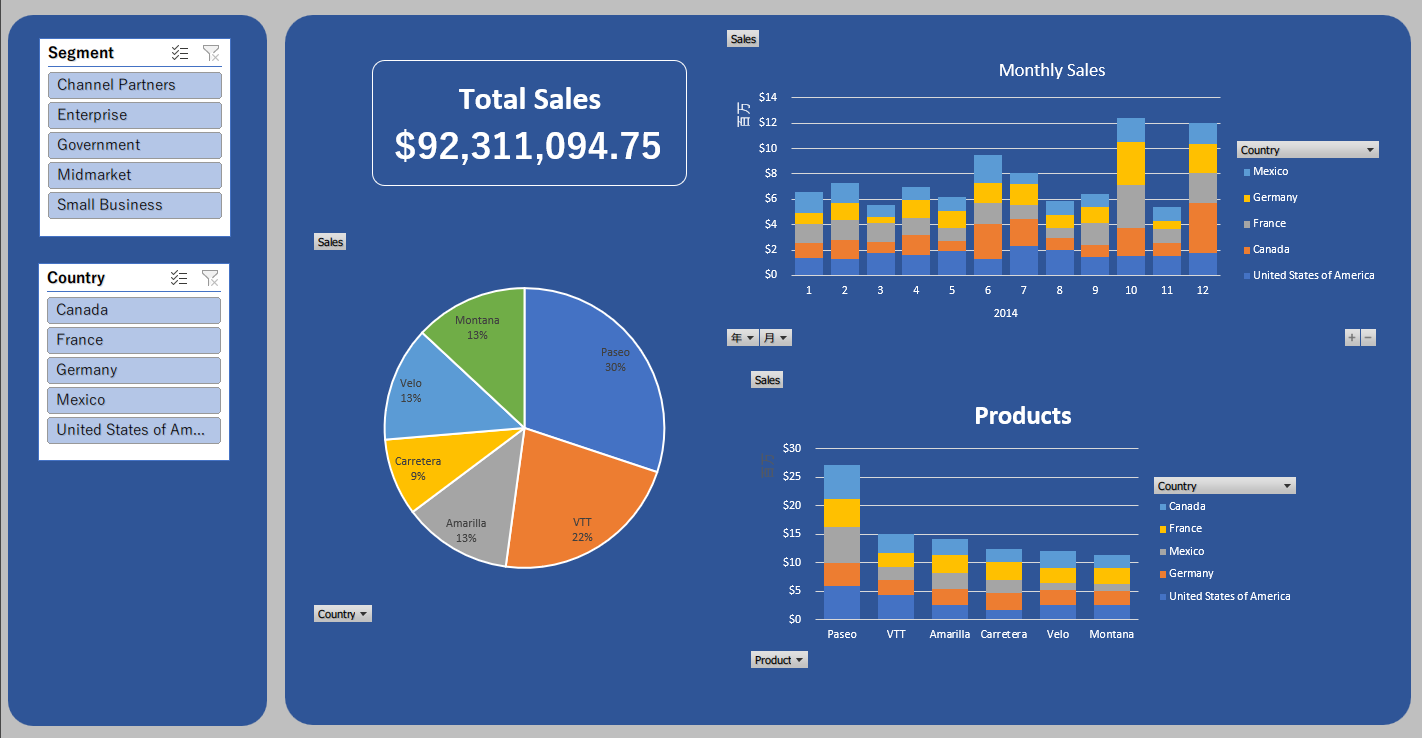Viewport: 1422px width, 738px height.
Task: Open the Country field button below the pie chart
Action: [343, 614]
